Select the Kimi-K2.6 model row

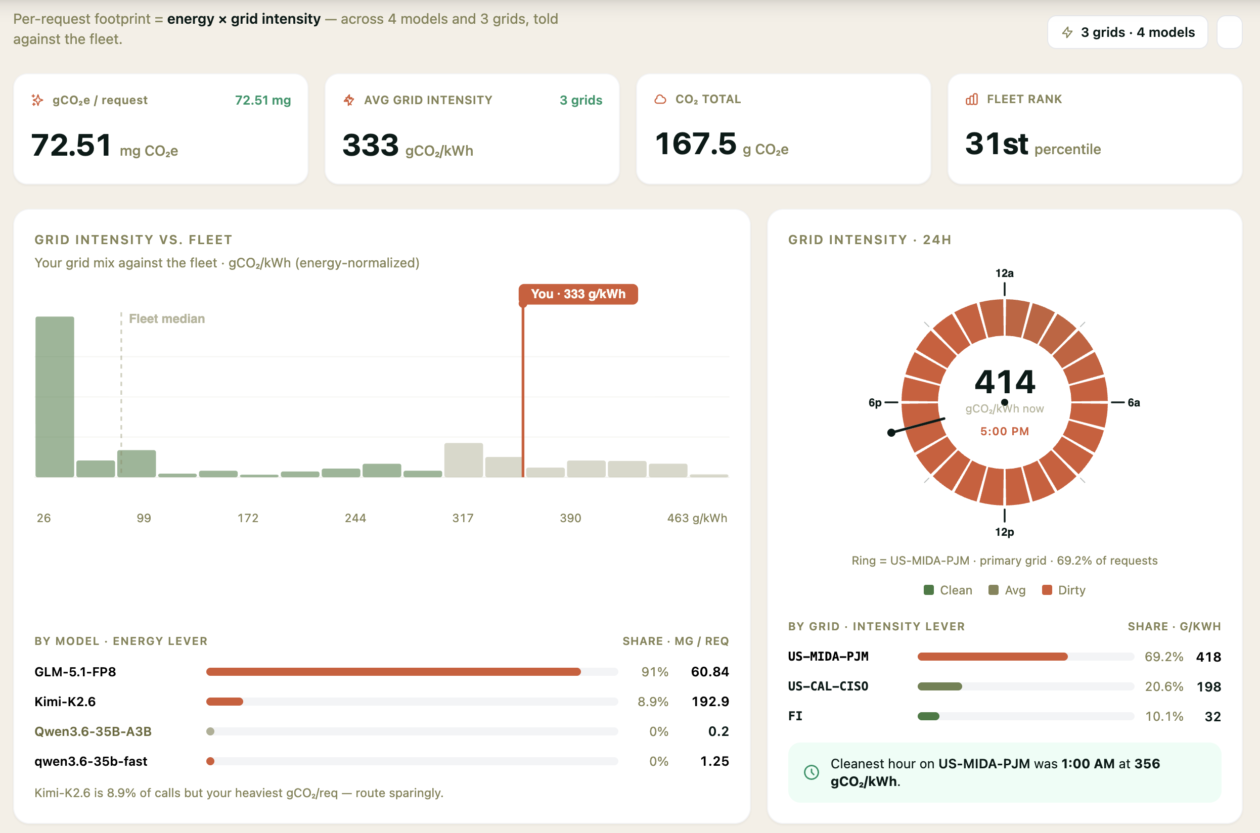(x=382, y=702)
